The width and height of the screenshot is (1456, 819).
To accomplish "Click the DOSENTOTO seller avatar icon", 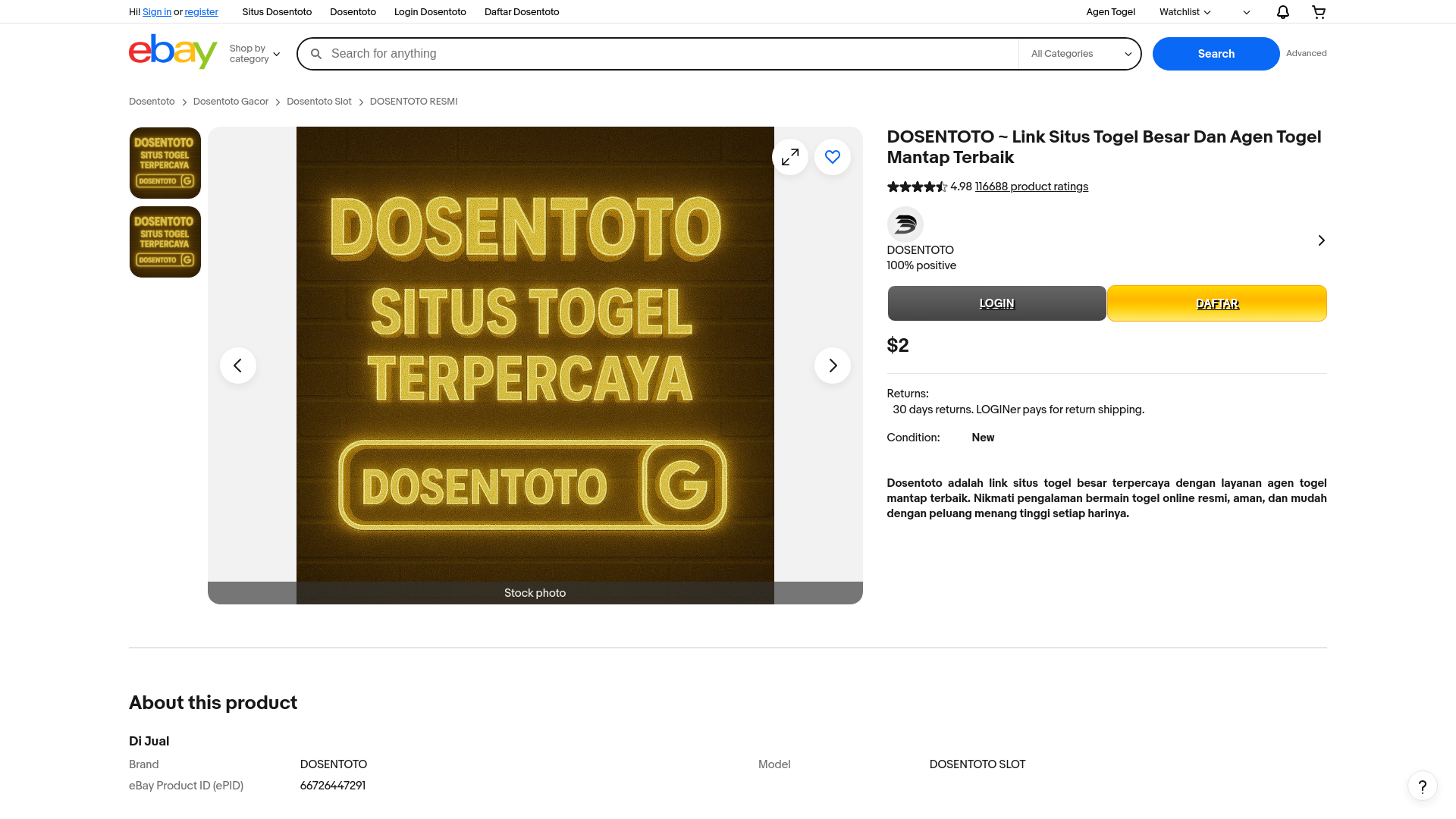I will click(x=905, y=224).
